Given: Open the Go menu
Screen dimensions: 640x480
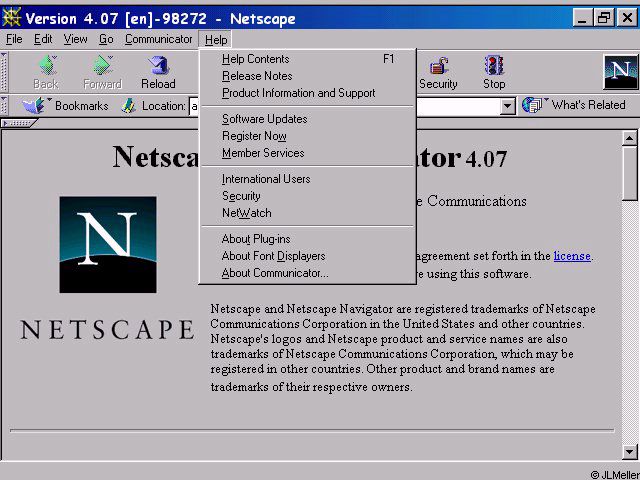Looking at the screenshot, I should pyautogui.click(x=106, y=39).
